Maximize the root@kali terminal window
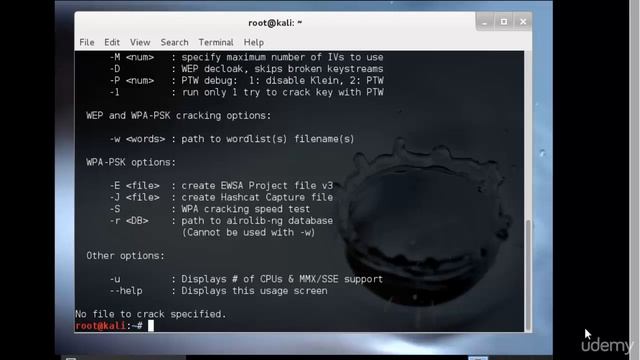 click(504, 22)
